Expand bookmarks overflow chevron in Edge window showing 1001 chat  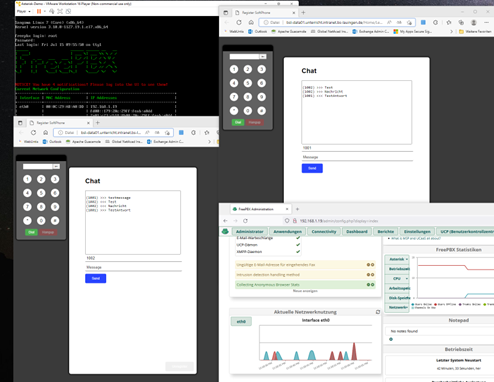451,31
